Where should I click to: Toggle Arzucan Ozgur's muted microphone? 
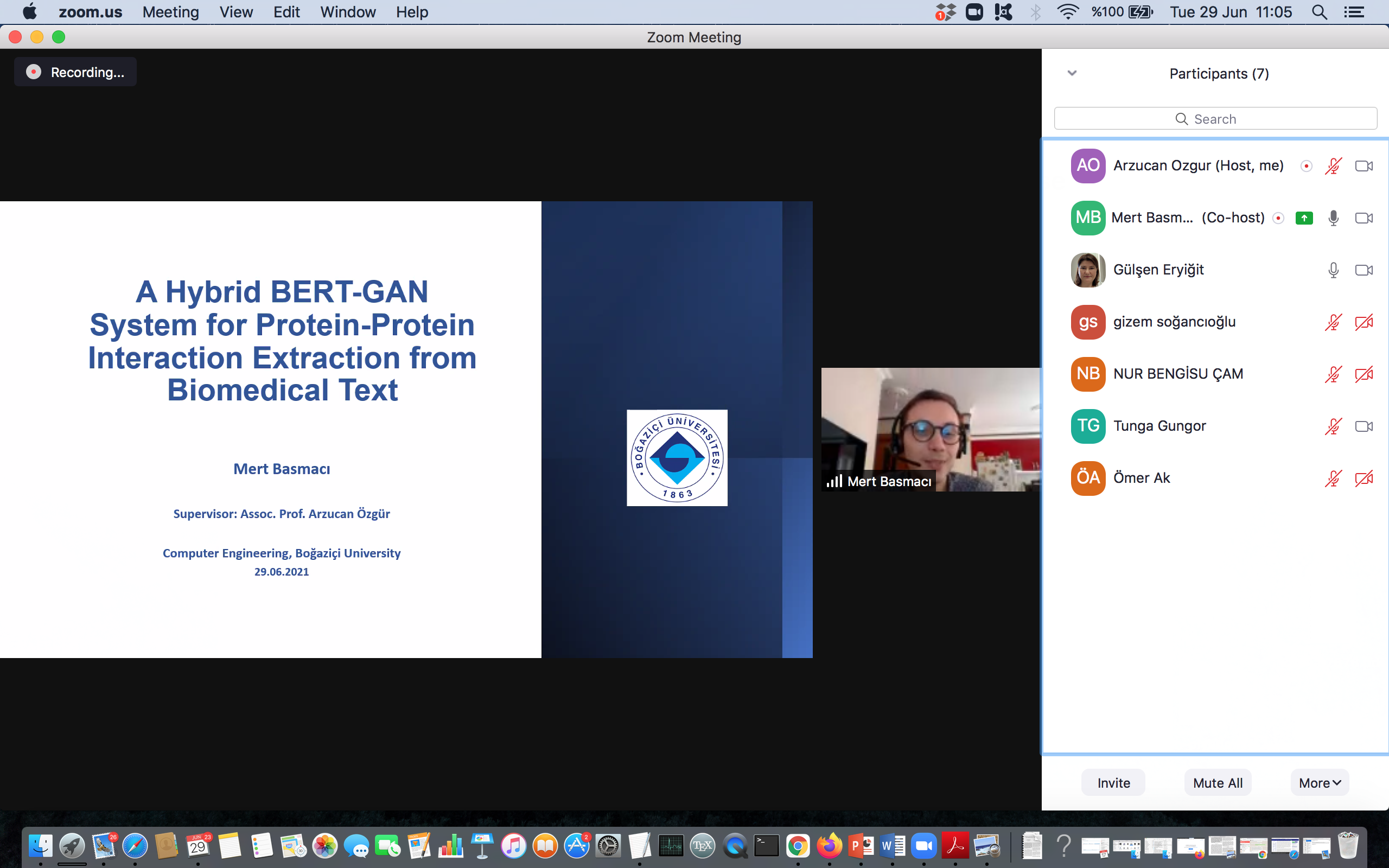pos(1333,166)
